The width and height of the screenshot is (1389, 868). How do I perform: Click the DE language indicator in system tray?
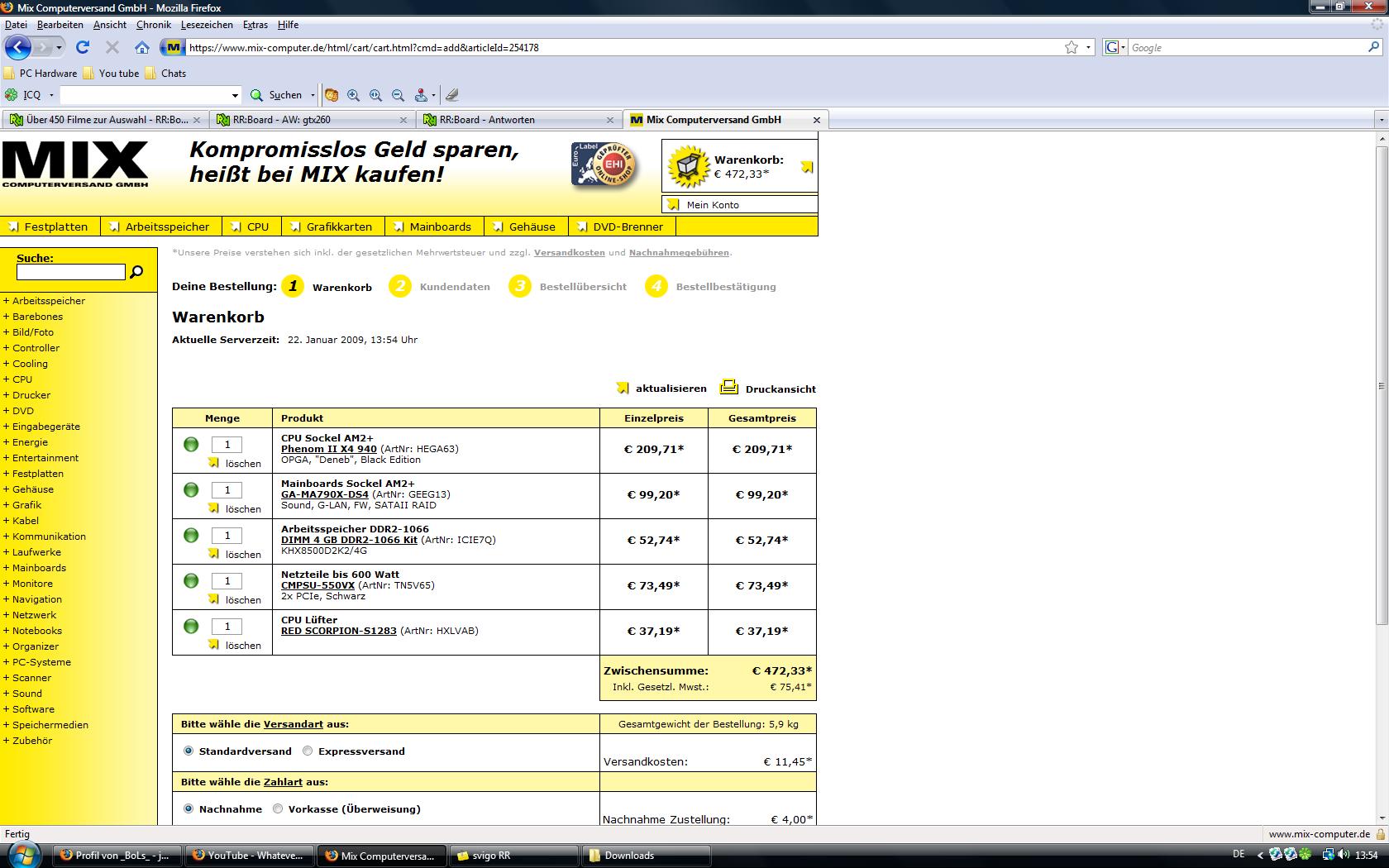coord(1239,855)
